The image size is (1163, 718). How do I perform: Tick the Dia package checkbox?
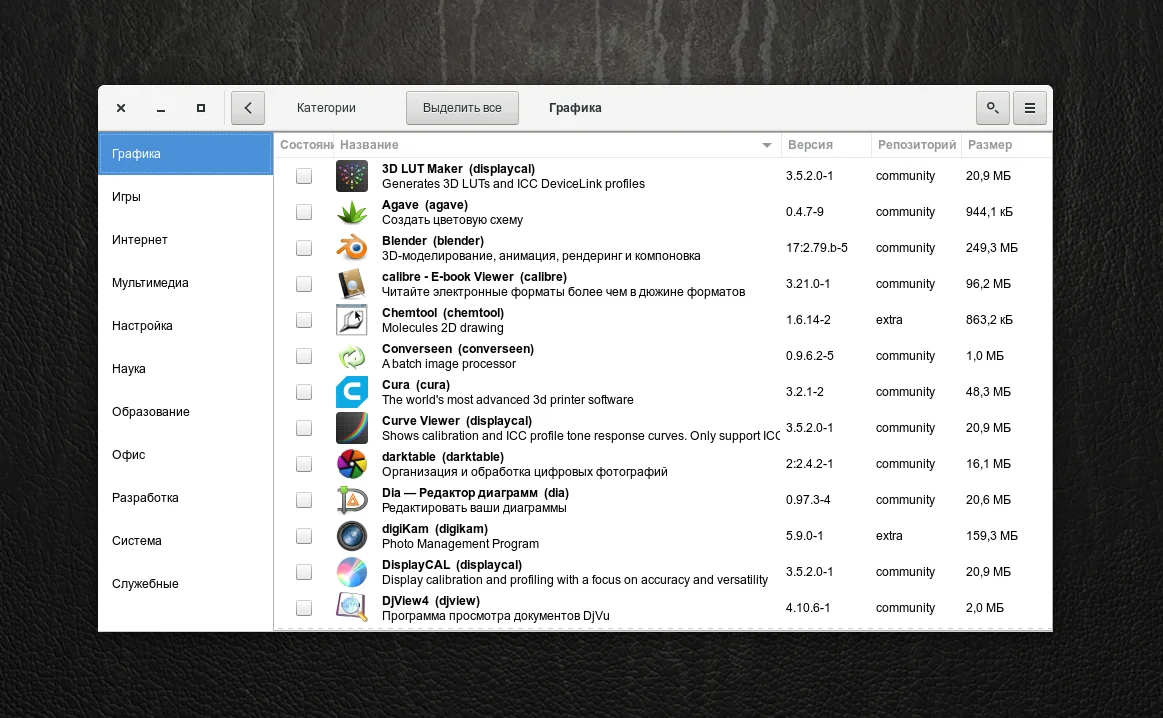click(304, 500)
